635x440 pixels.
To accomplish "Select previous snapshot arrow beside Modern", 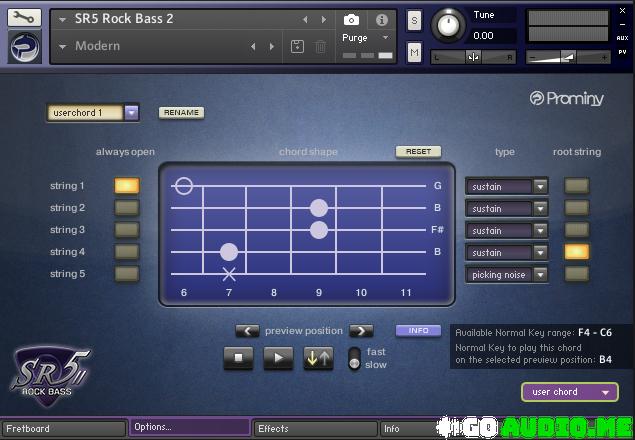I will [253, 47].
